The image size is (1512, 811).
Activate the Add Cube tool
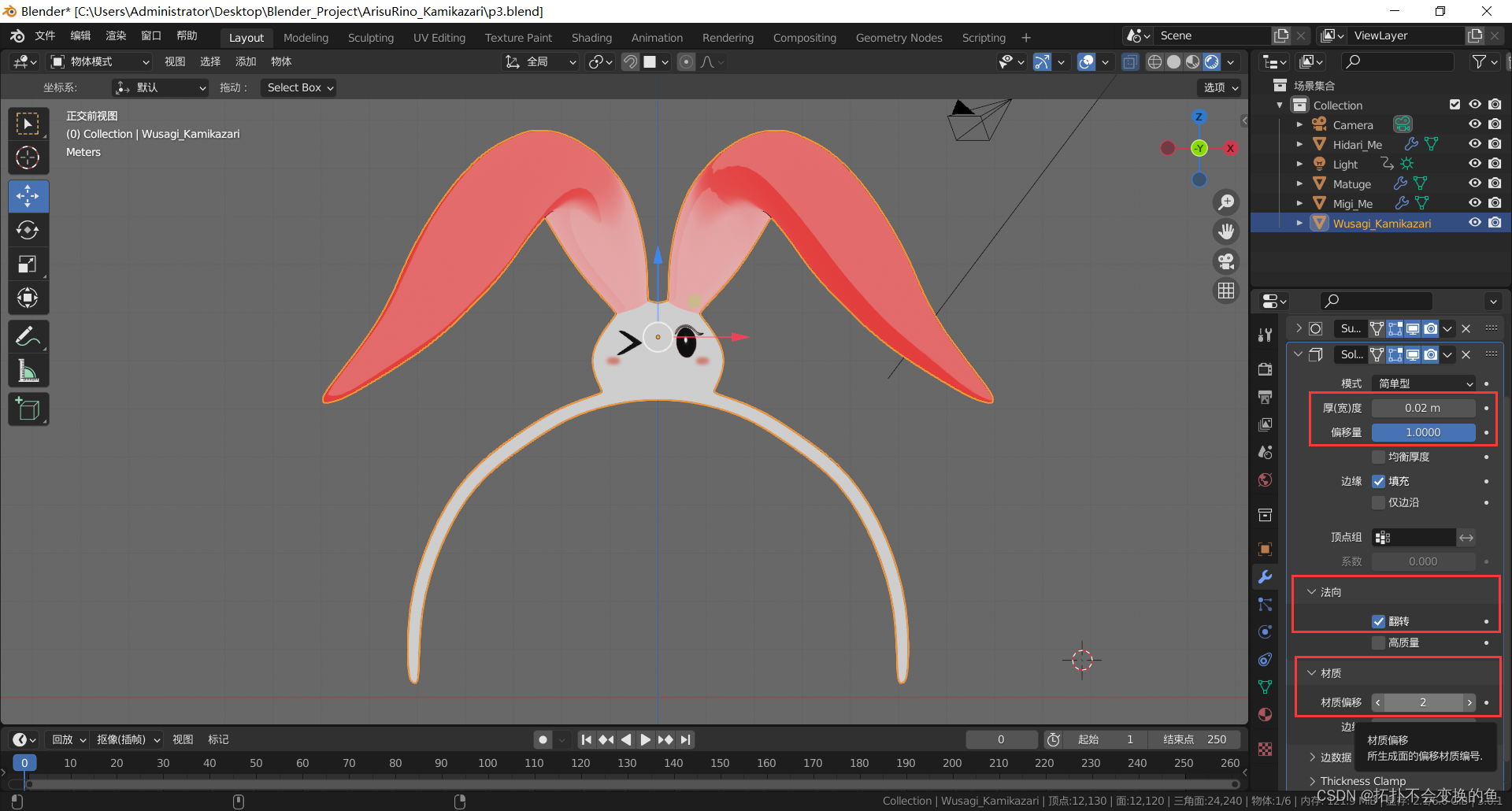(x=28, y=409)
